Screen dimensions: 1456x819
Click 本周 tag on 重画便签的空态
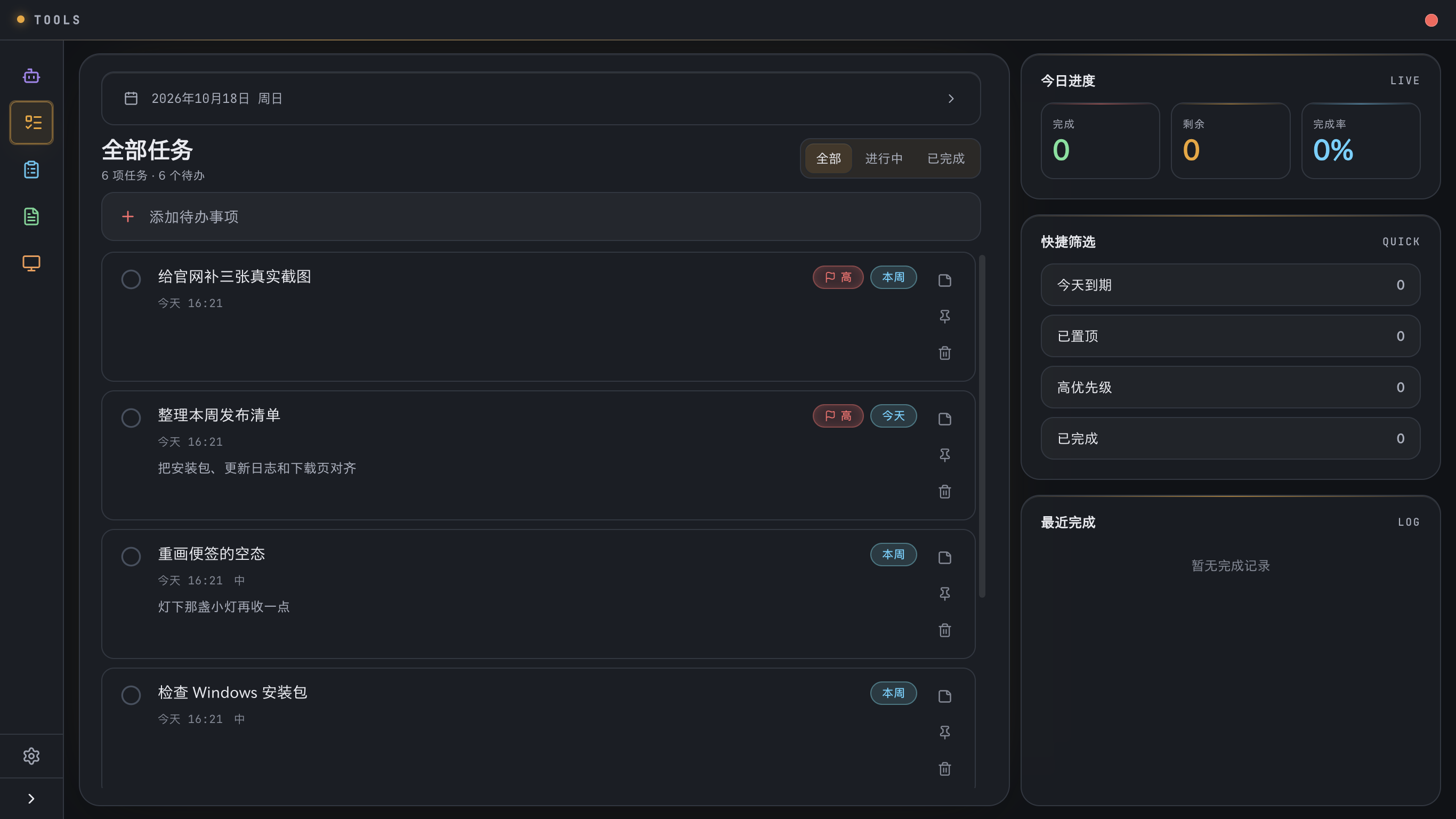893,555
